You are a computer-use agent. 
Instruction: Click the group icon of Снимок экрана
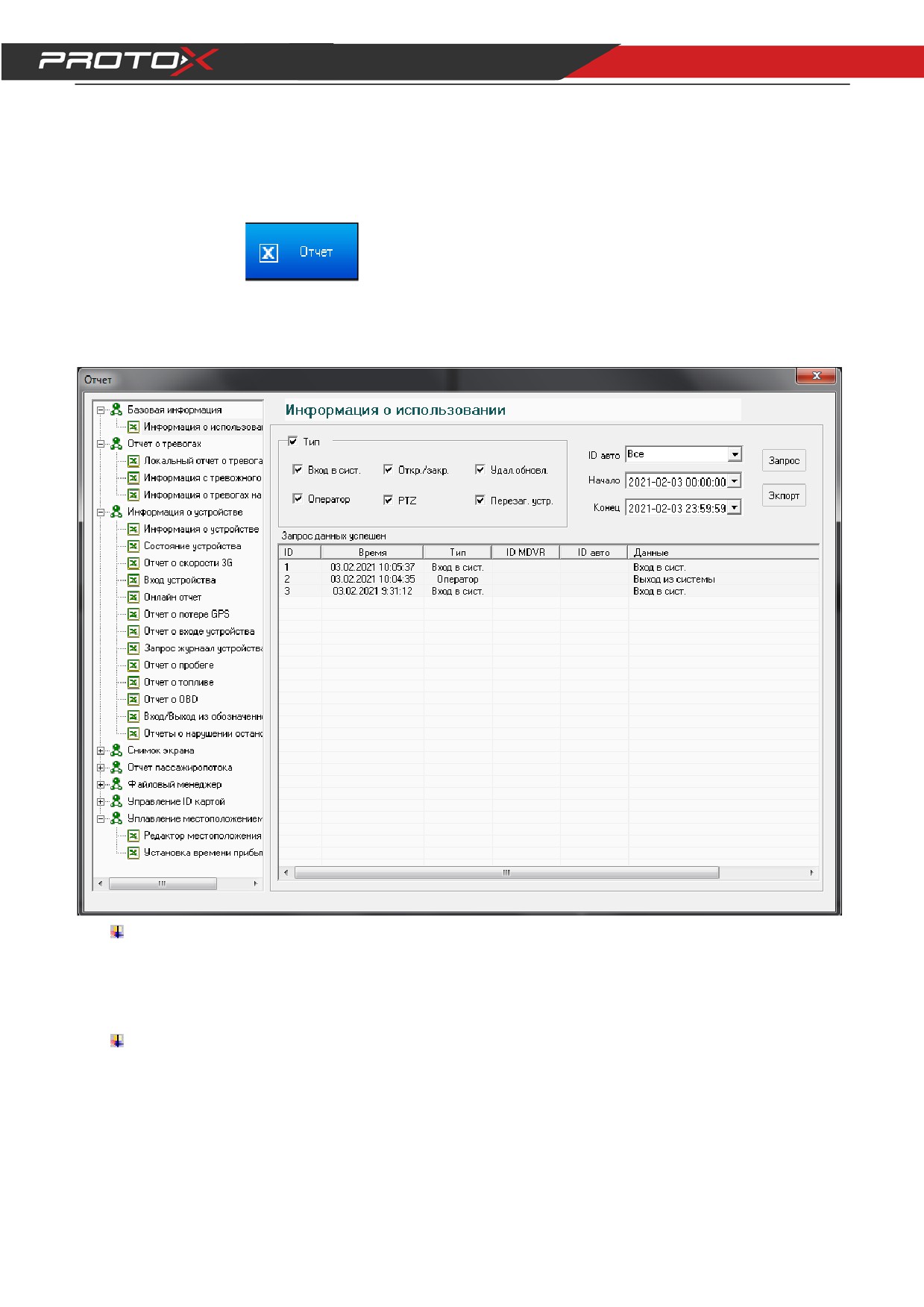pos(116,750)
